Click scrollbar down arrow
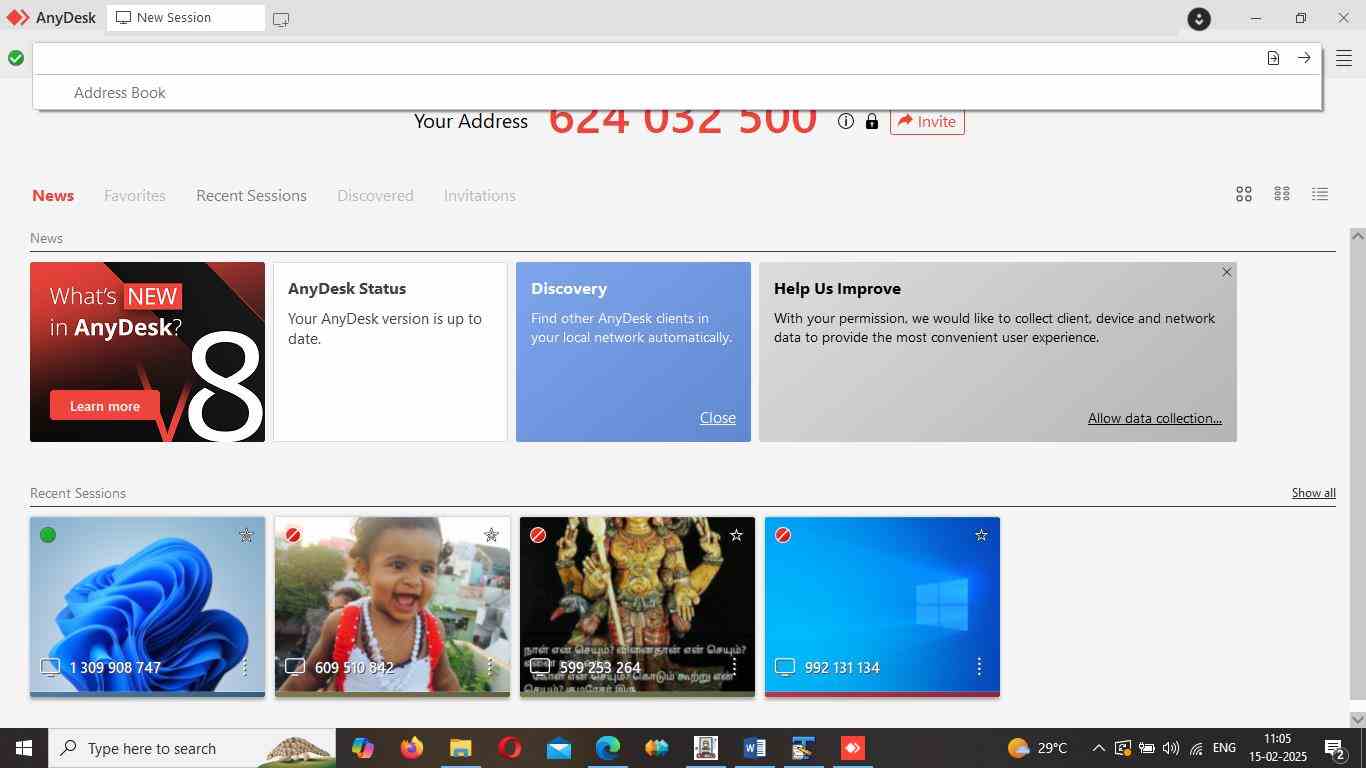Viewport: 1366px width, 768px height. click(1357, 719)
